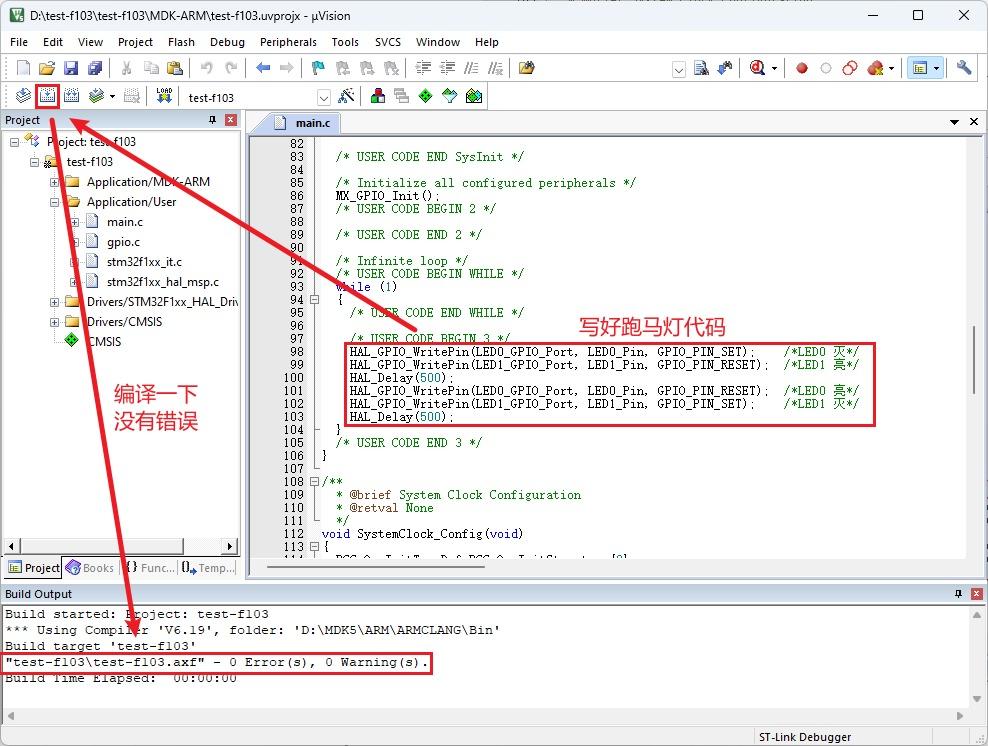
Task: Open the Pack Installer from the toolbar
Action: click(x=474, y=96)
